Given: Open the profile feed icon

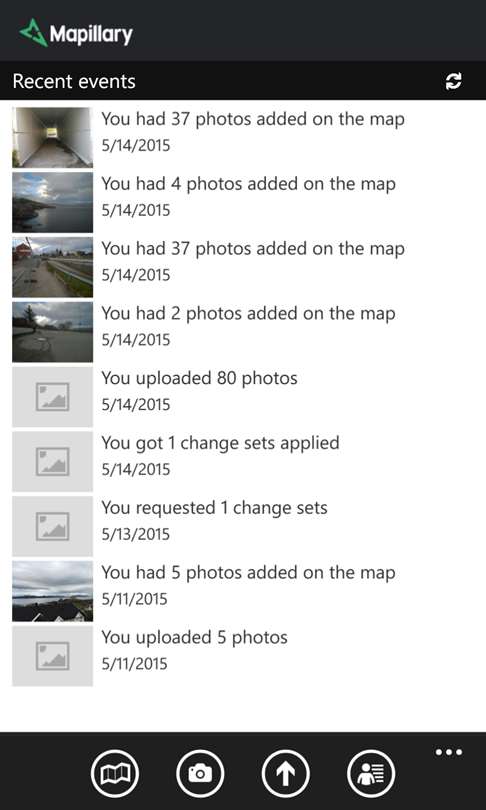Looking at the screenshot, I should pyautogui.click(x=371, y=773).
